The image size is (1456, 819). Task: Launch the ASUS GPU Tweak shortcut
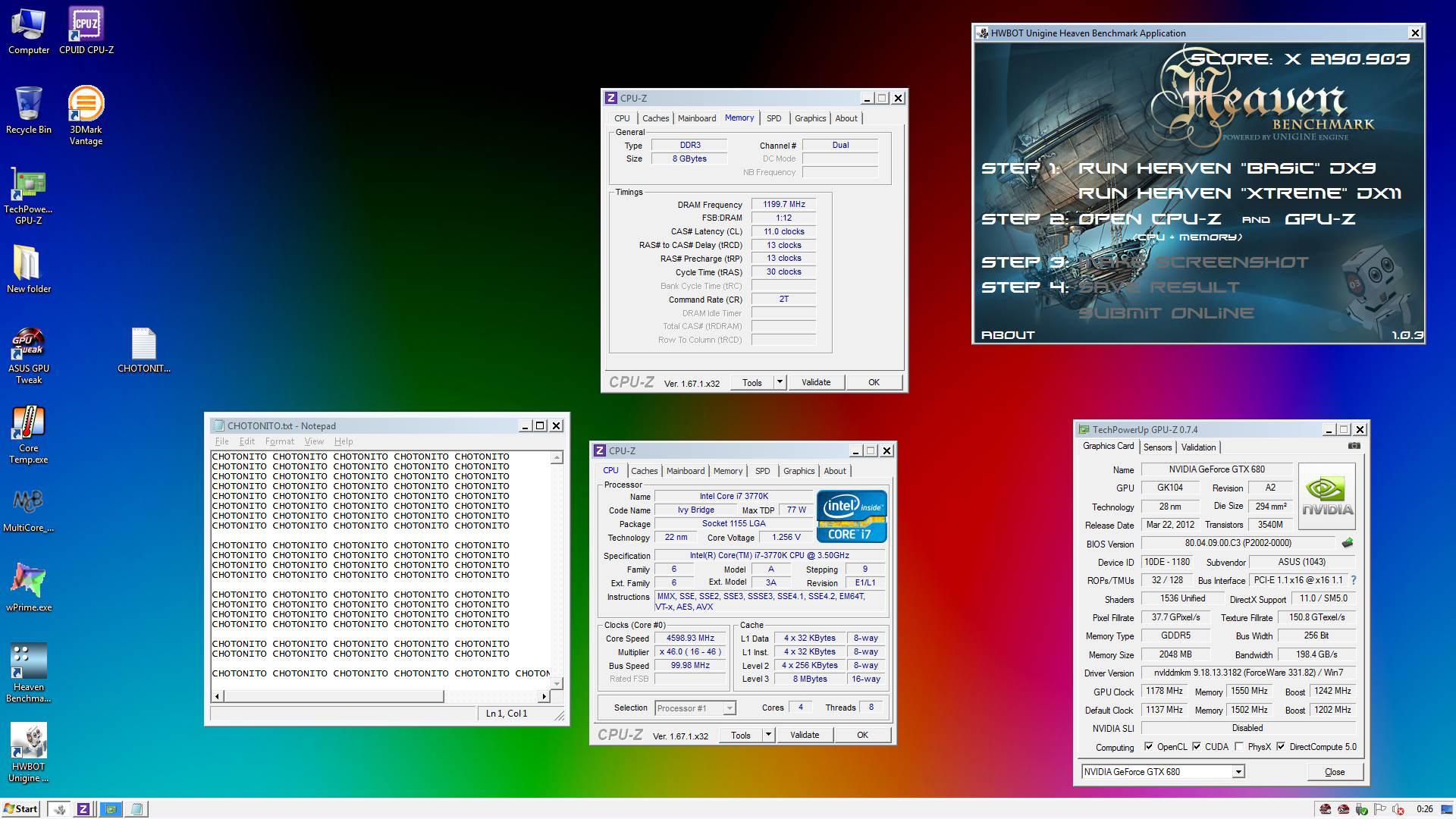(x=29, y=356)
